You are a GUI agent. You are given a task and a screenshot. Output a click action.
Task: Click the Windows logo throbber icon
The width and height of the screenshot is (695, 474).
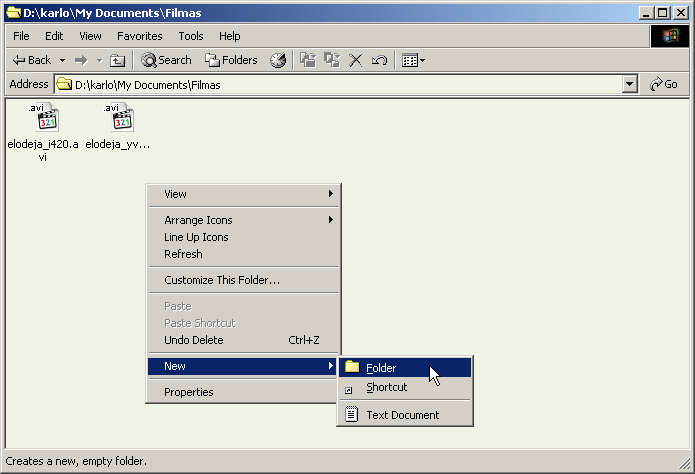point(670,36)
